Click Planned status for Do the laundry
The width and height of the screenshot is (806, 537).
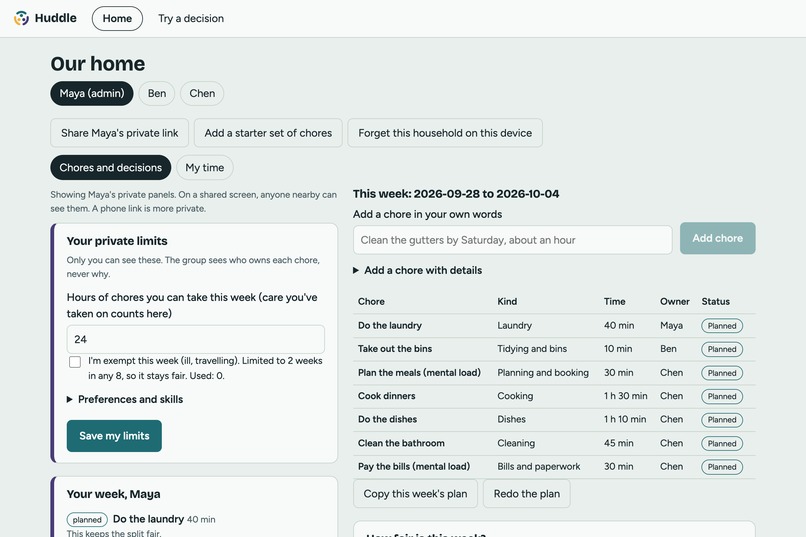tap(722, 326)
